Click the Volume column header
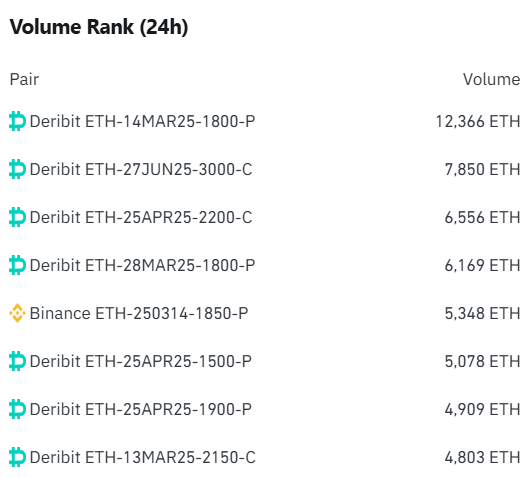 [x=491, y=79]
